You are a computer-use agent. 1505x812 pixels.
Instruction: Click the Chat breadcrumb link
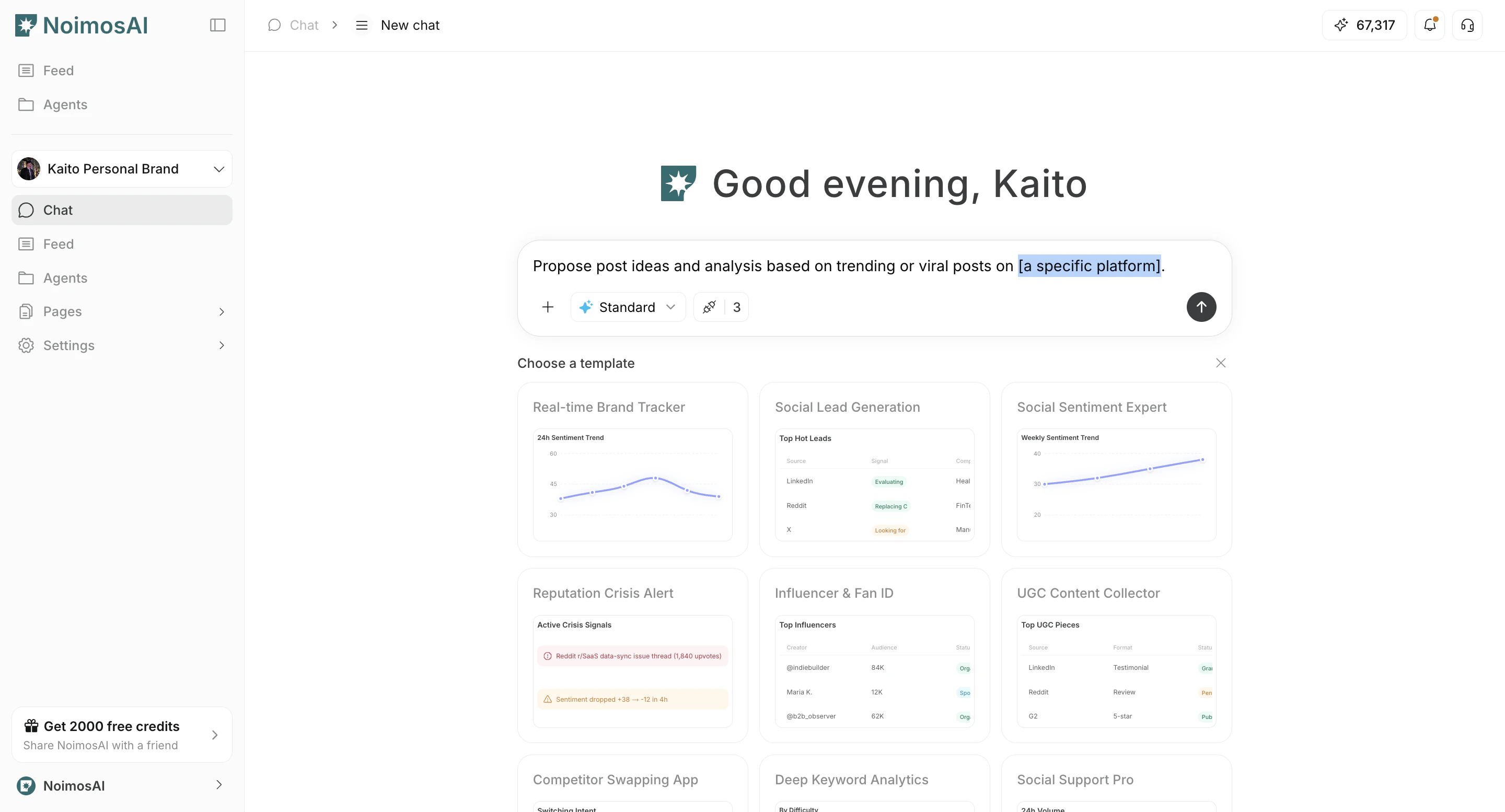(304, 25)
